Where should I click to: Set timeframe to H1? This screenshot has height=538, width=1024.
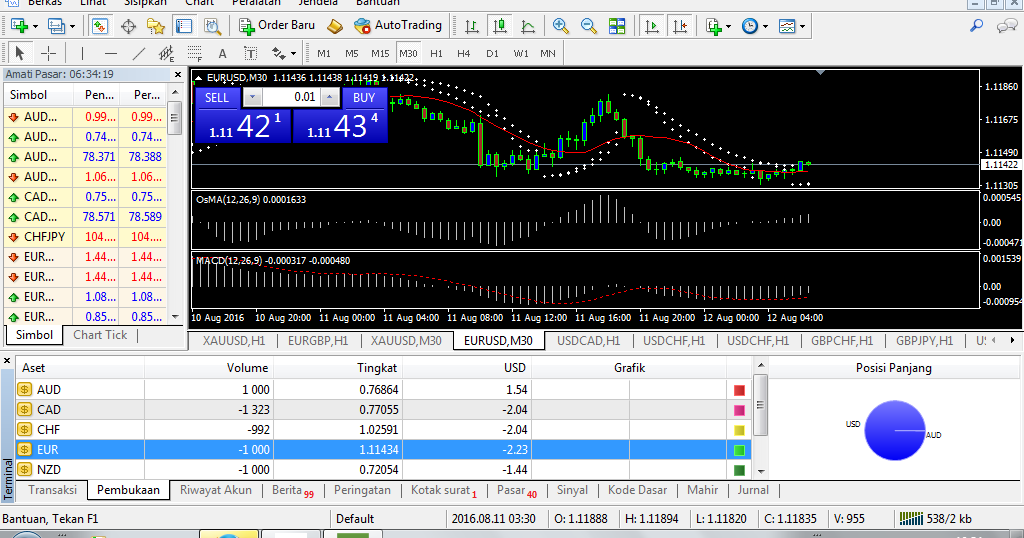[x=436, y=54]
